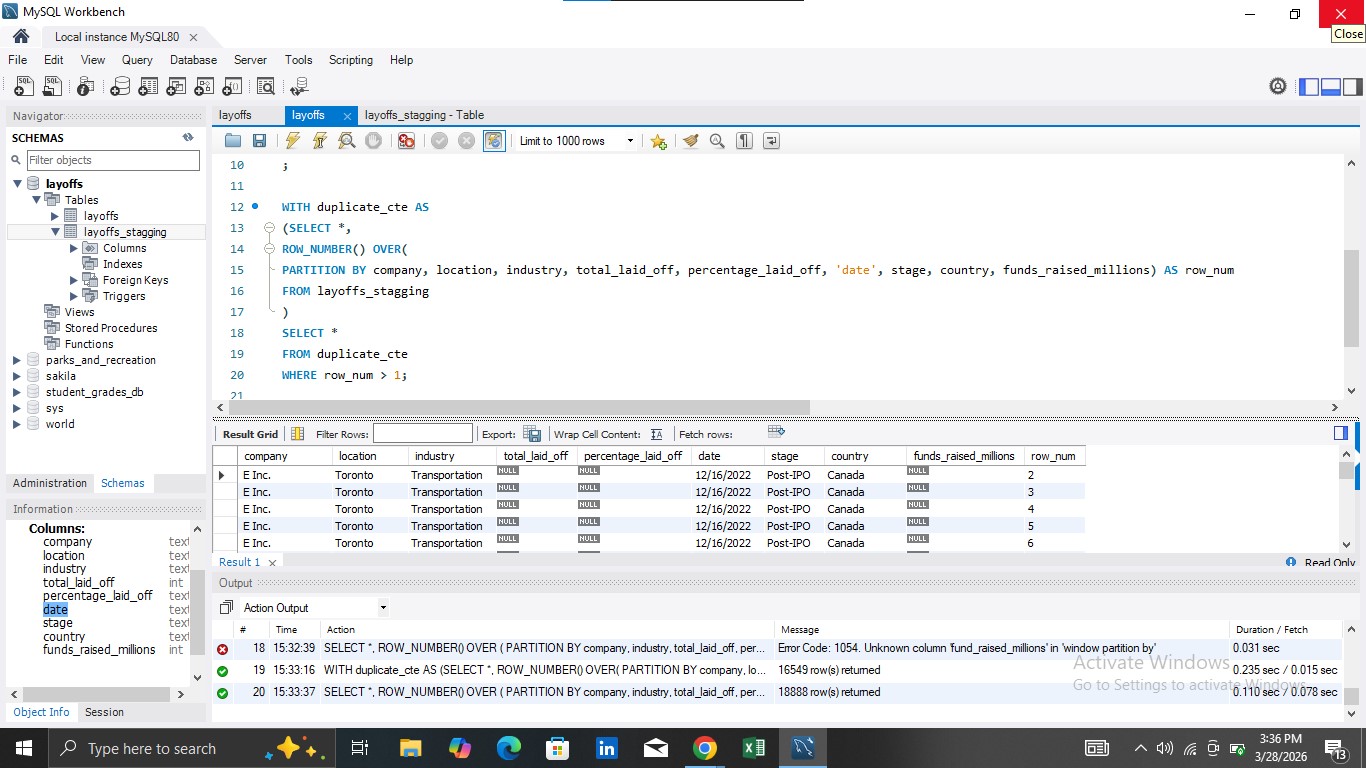
Task: Expand the sakila schema
Action: [x=17, y=376]
